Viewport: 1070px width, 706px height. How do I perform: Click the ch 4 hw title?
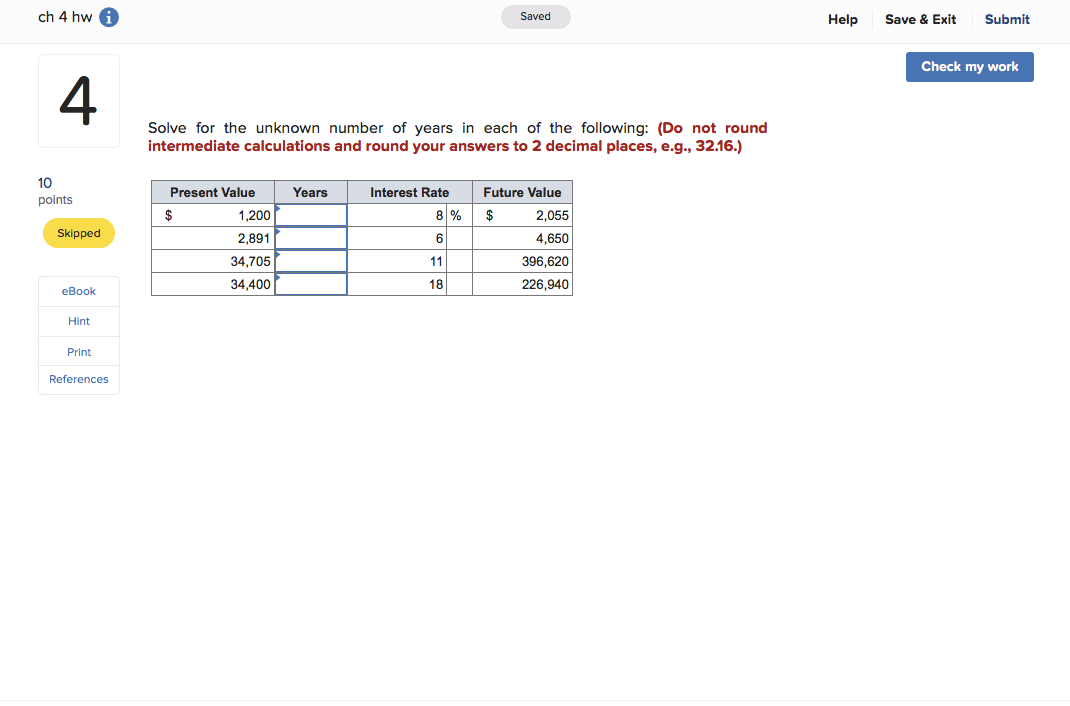[65, 17]
